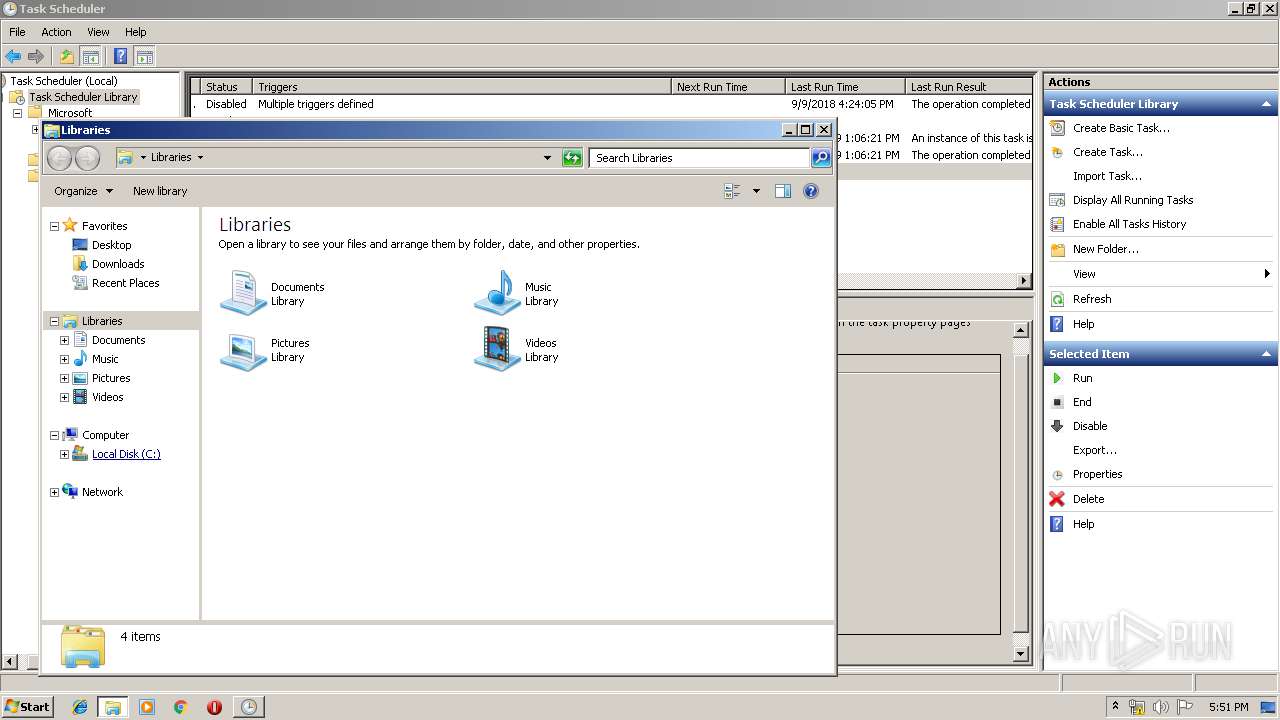The width and height of the screenshot is (1280, 720).
Task: Open the Organize dropdown menu
Action: pos(83,191)
